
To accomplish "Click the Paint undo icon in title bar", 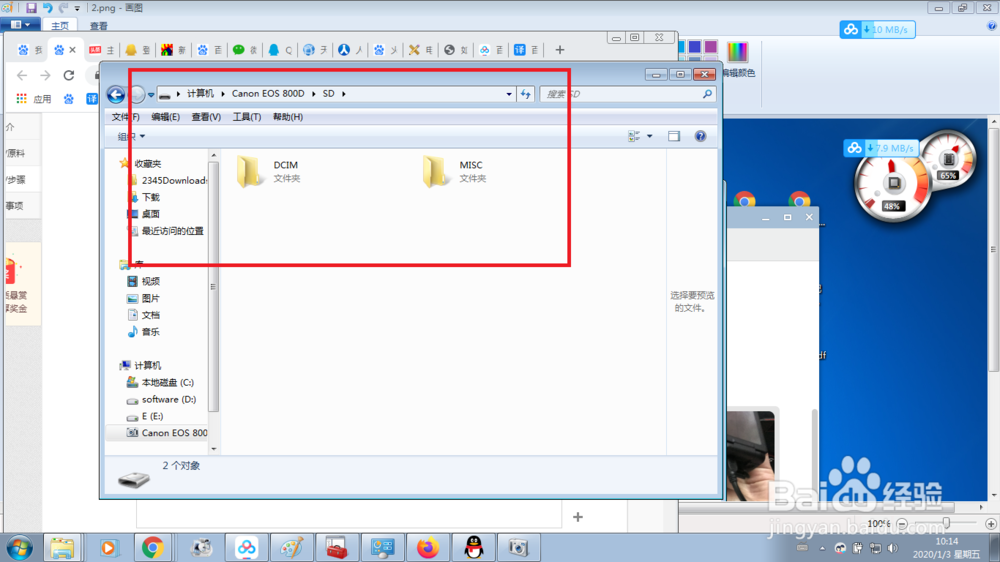I will (x=47, y=8).
